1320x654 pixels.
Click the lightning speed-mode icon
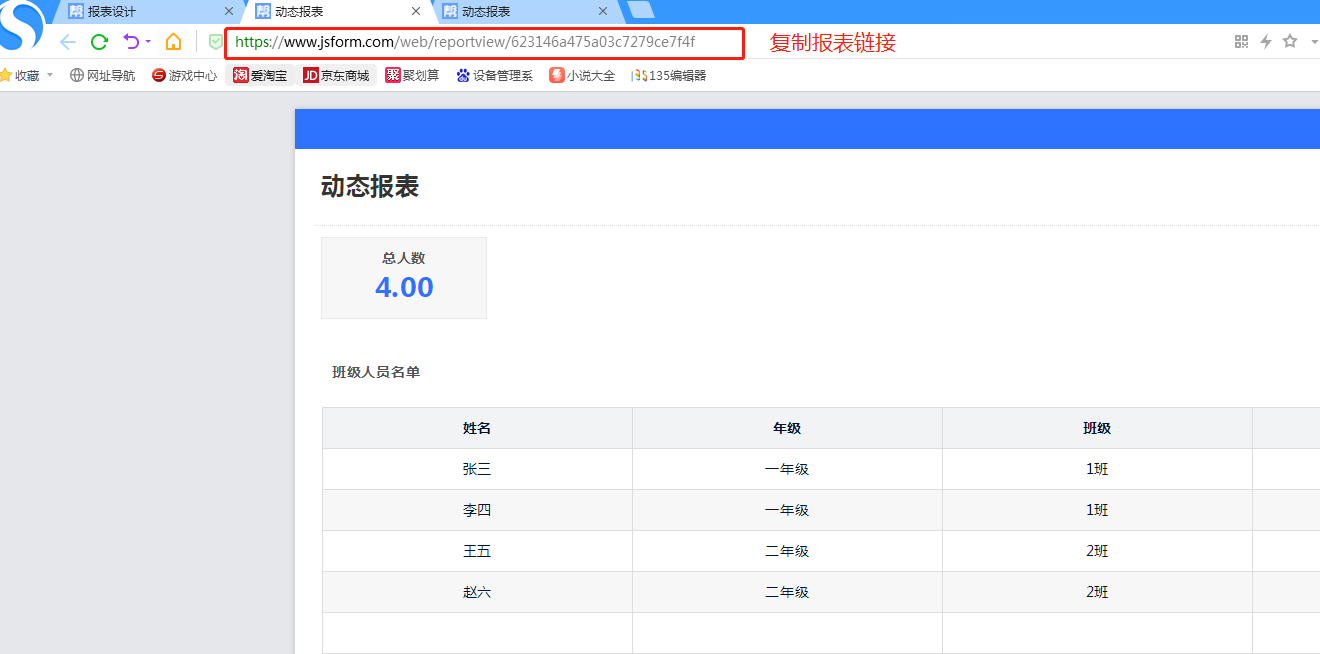1265,42
